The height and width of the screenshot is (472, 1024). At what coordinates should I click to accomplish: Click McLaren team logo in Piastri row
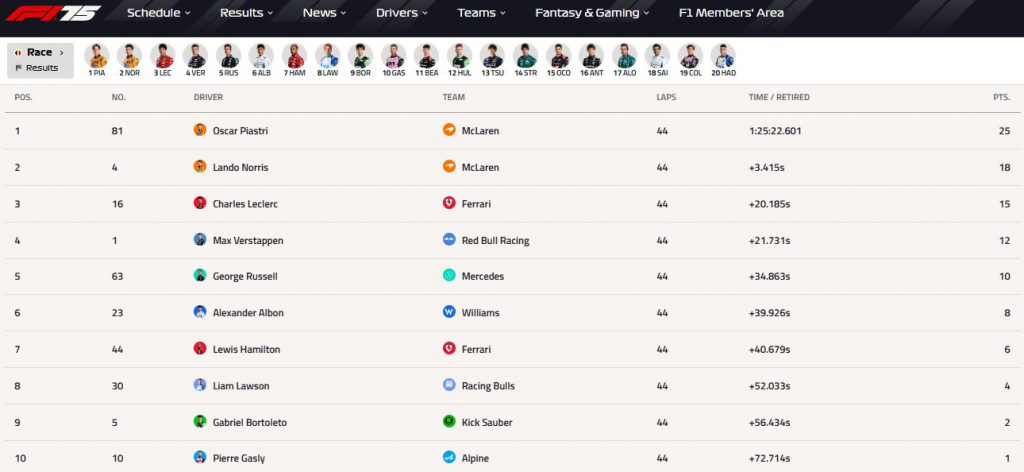[x=449, y=130]
